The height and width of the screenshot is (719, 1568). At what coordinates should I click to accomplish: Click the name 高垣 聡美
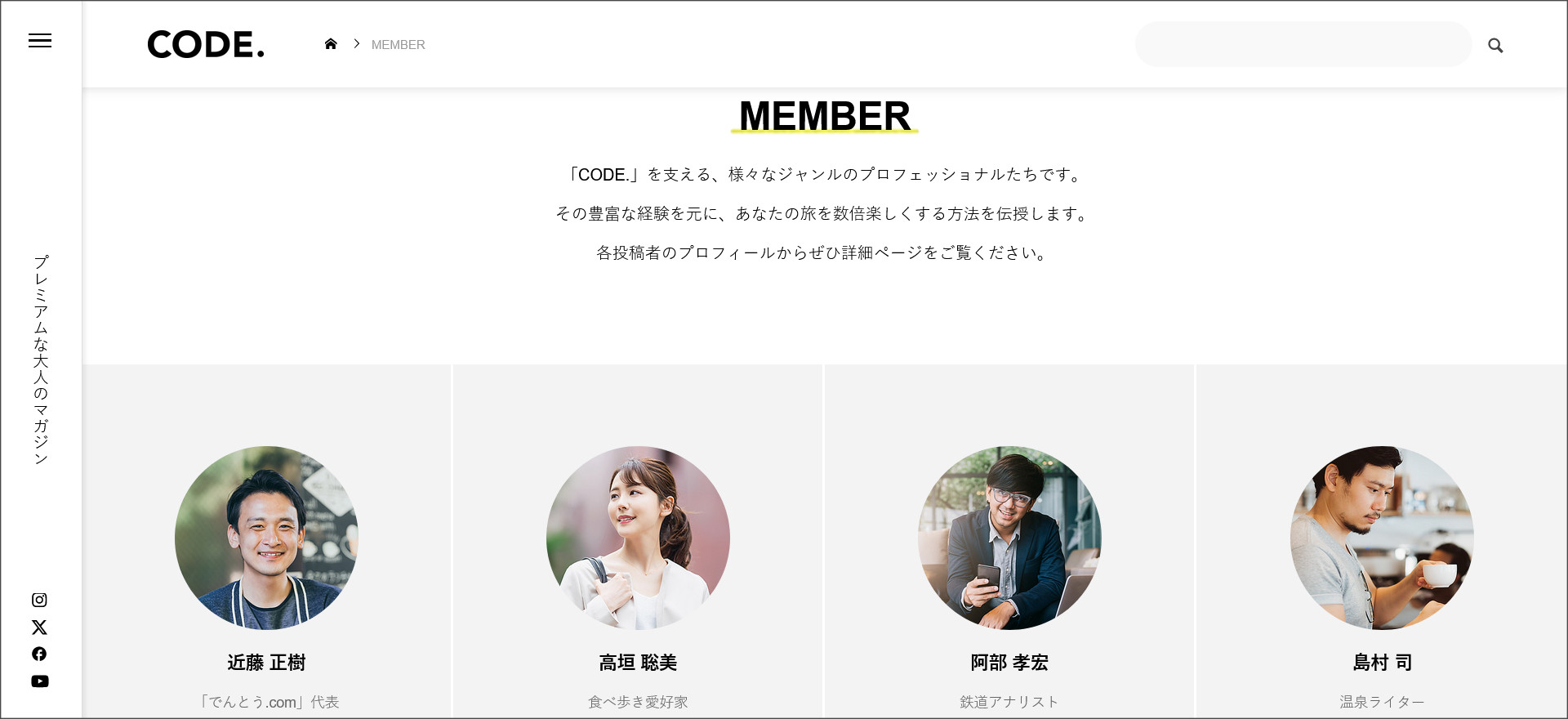[638, 663]
